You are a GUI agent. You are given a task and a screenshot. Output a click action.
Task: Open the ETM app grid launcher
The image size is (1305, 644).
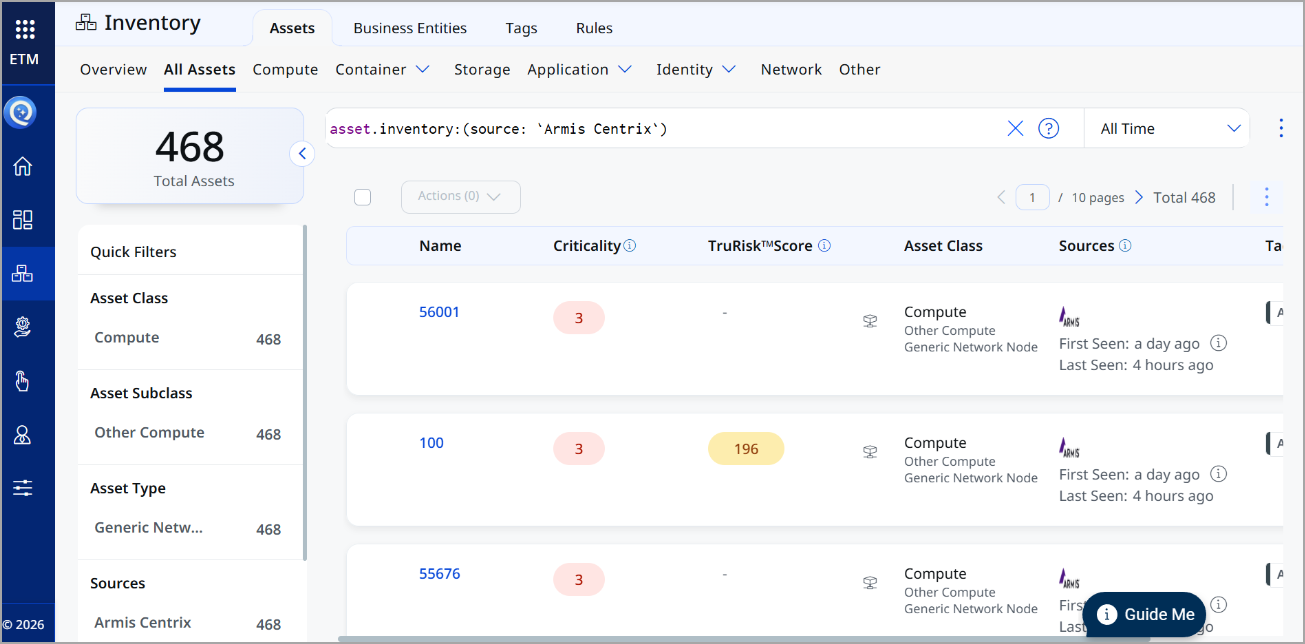pyautogui.click(x=25, y=30)
